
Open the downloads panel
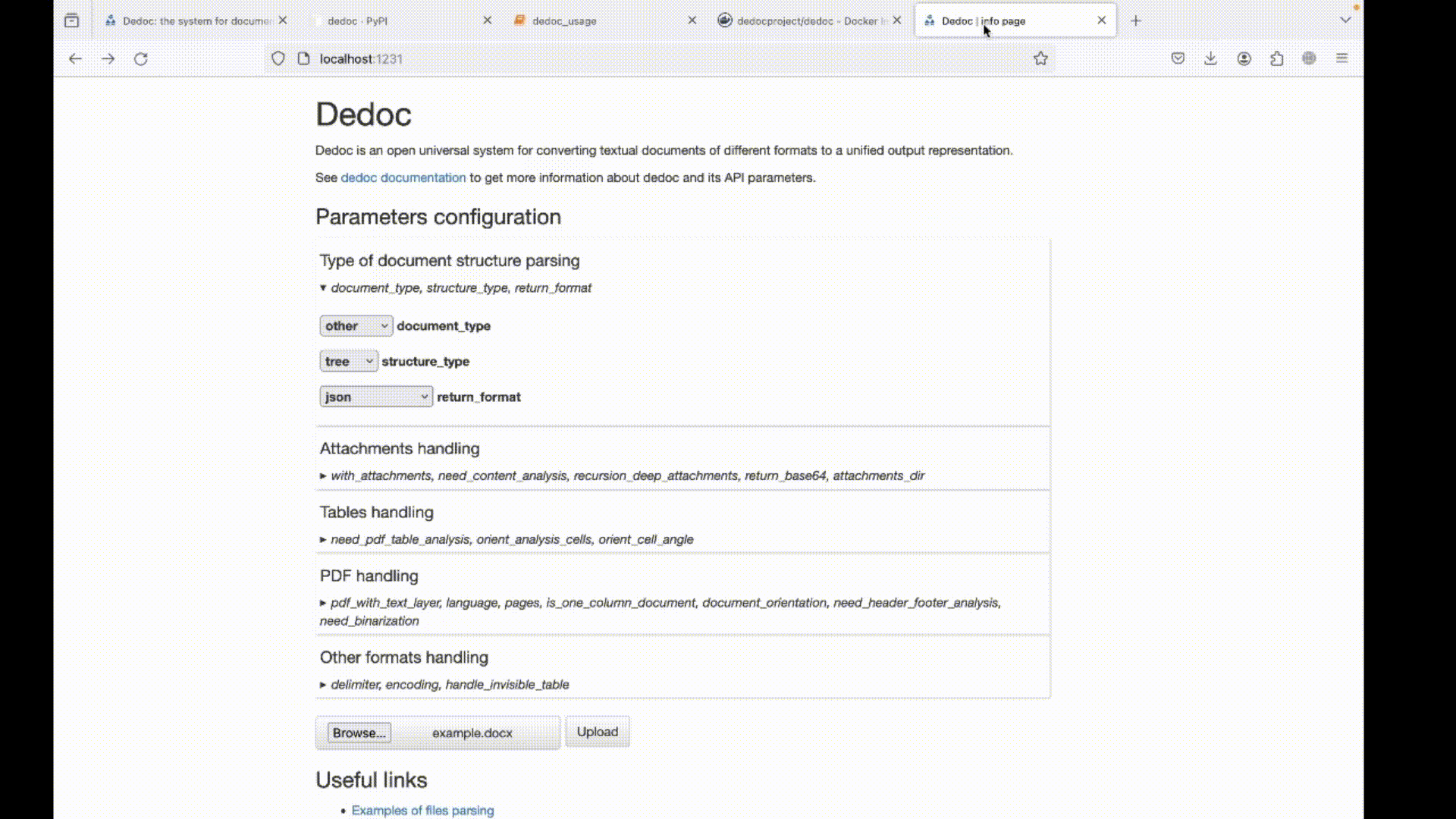click(1210, 58)
